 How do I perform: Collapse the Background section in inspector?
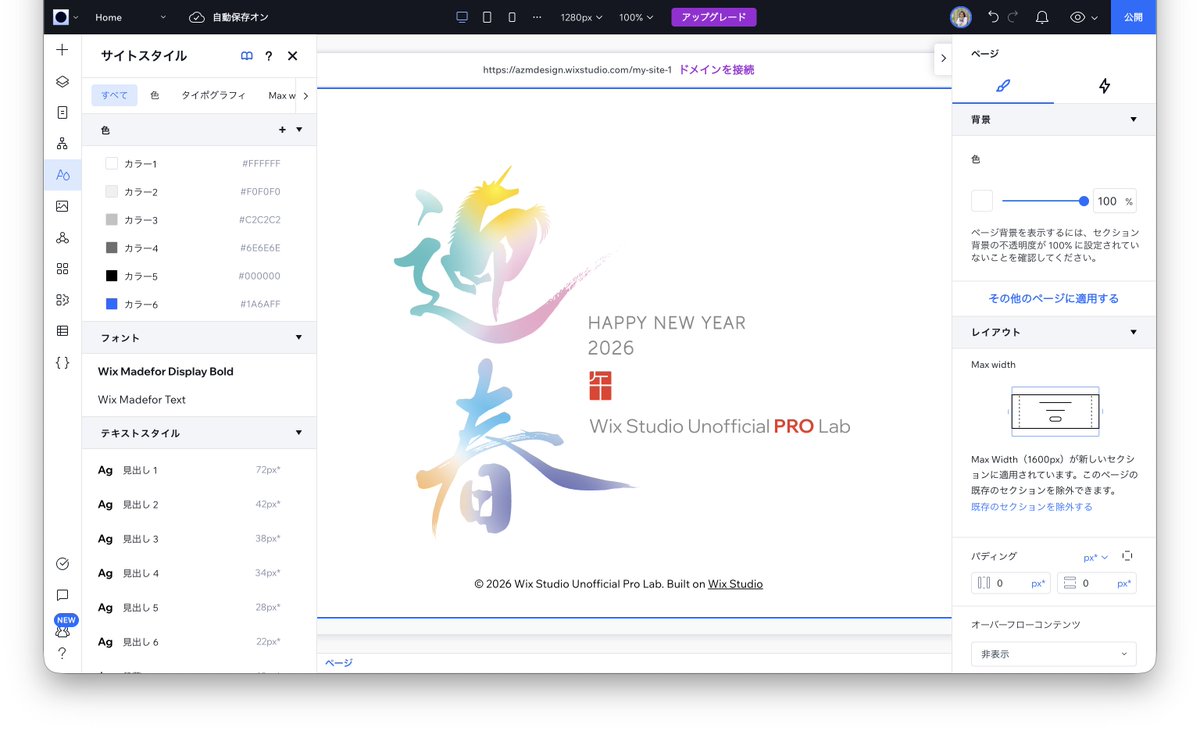1133,119
